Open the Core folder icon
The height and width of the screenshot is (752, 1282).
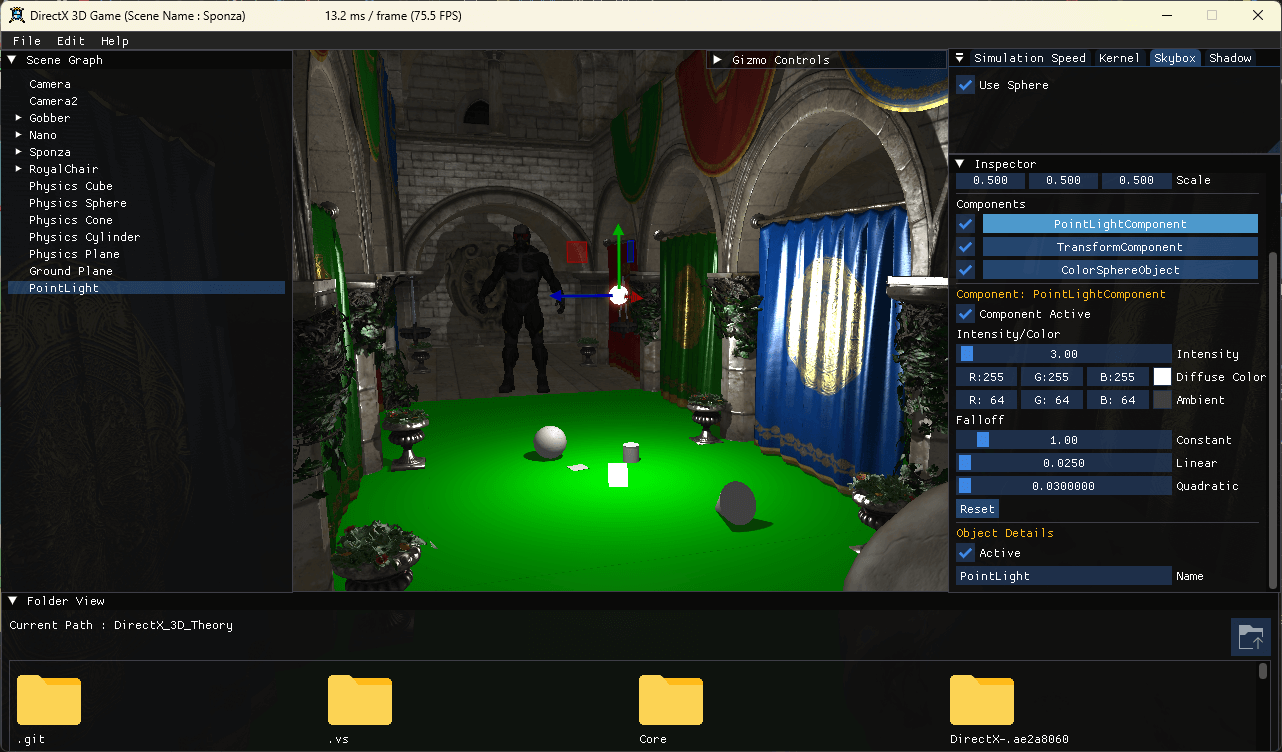click(x=671, y=700)
